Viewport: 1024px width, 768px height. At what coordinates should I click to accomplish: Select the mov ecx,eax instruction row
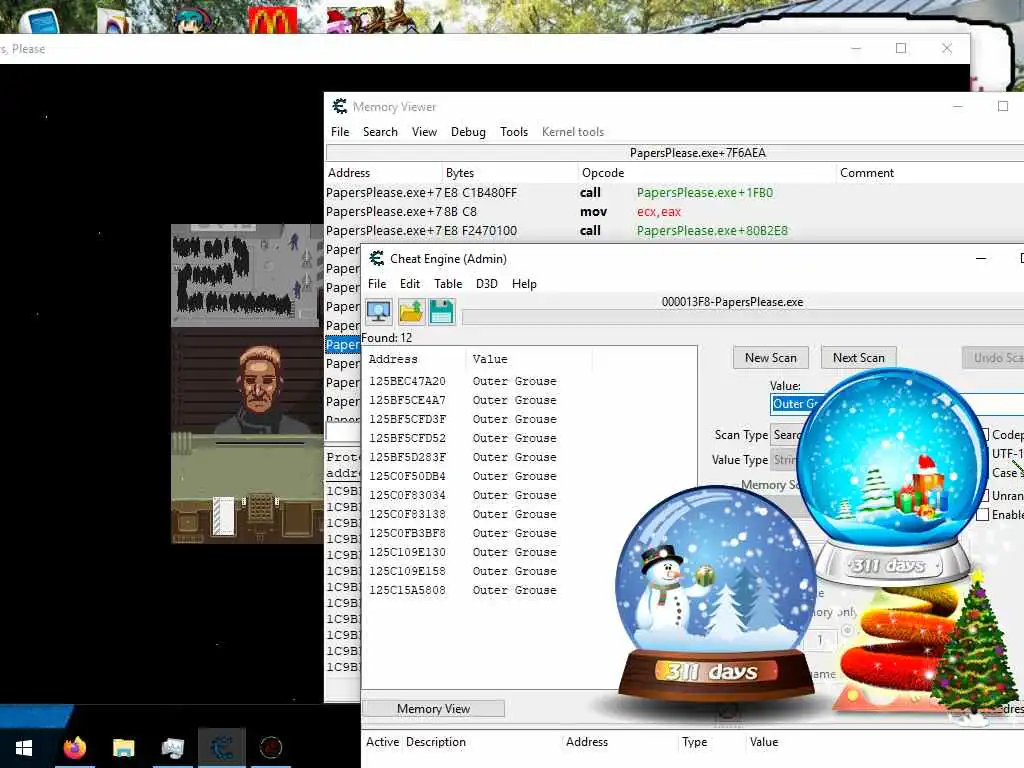[675, 212]
